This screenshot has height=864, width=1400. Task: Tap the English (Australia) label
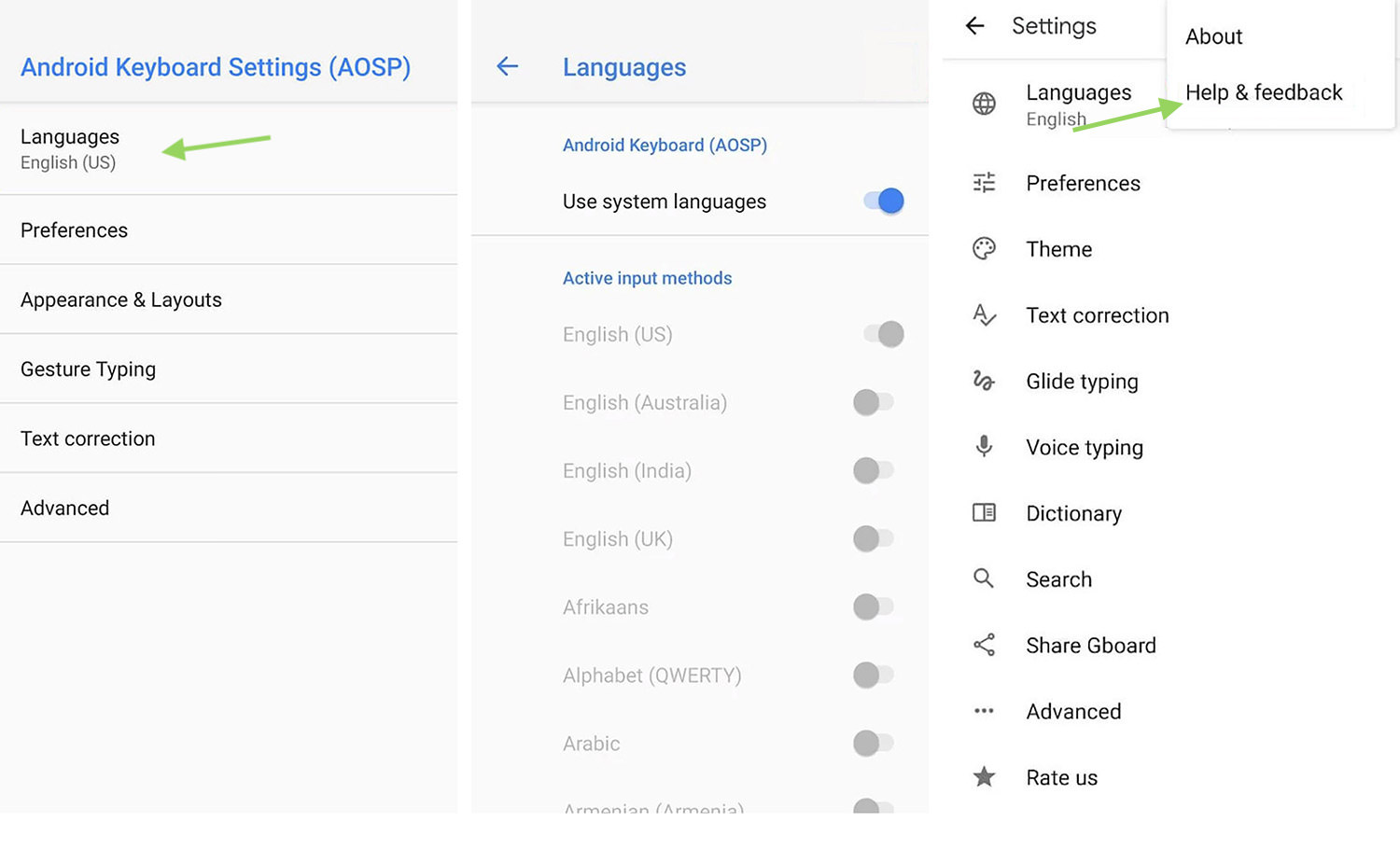(644, 403)
